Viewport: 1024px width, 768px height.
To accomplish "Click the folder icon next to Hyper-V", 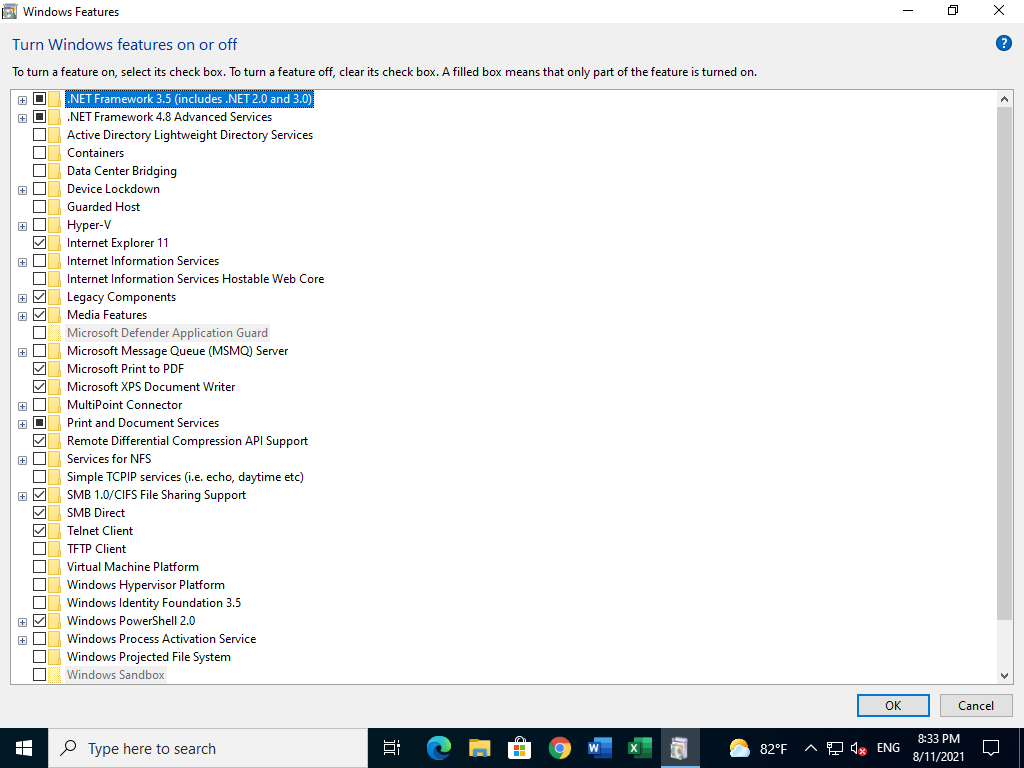I will coord(54,225).
